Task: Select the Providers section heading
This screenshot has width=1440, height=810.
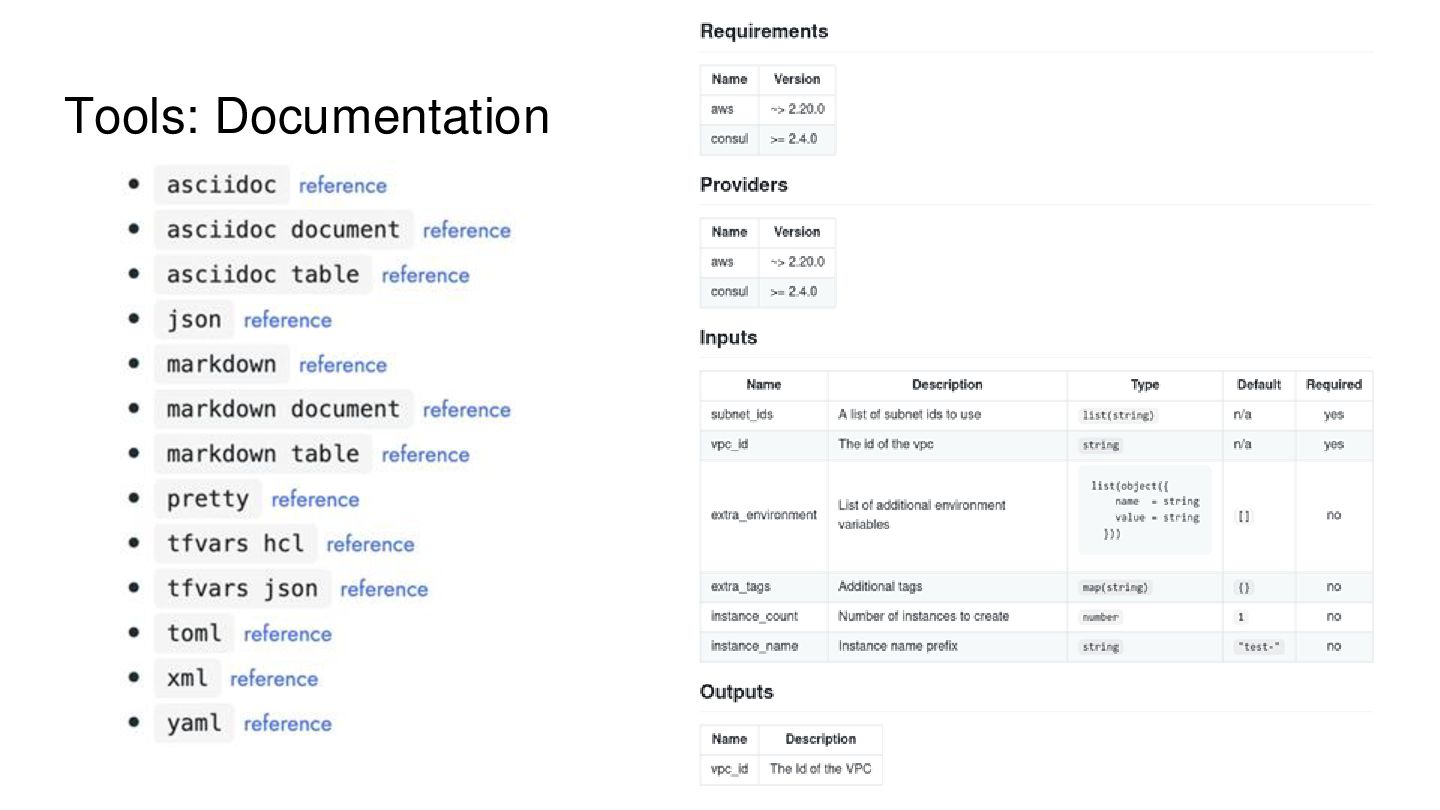Action: [743, 185]
